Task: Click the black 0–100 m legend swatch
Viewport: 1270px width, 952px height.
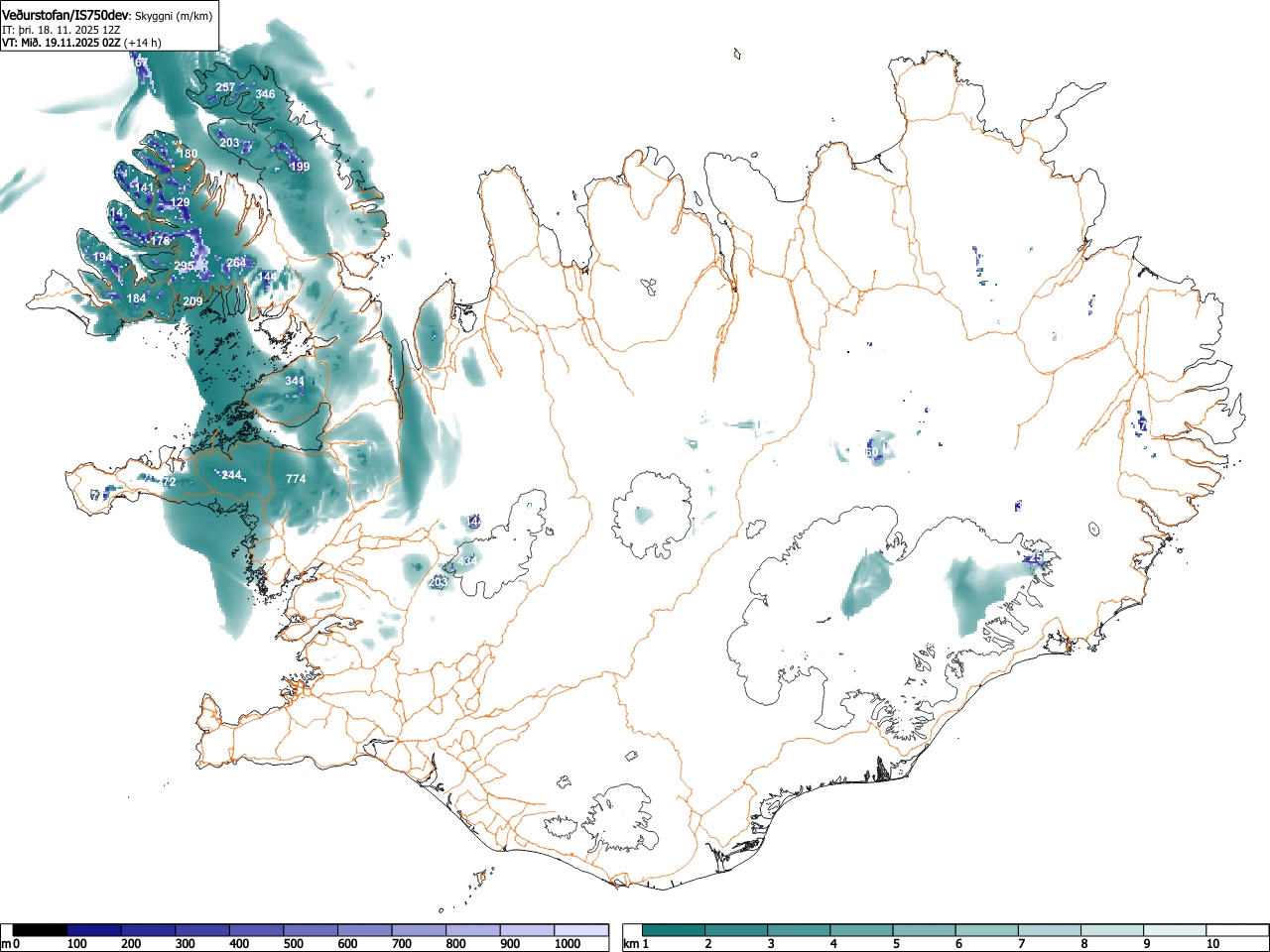Action: 40,930
